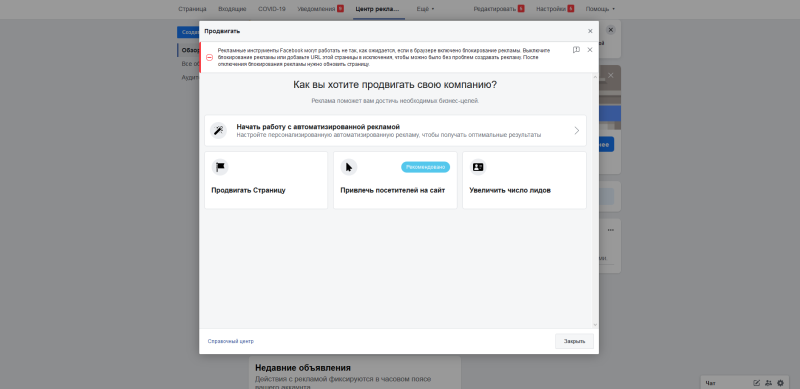This screenshot has width=800, height=389.
Task: Open chat settings gear icon
Action: (x=780, y=383)
